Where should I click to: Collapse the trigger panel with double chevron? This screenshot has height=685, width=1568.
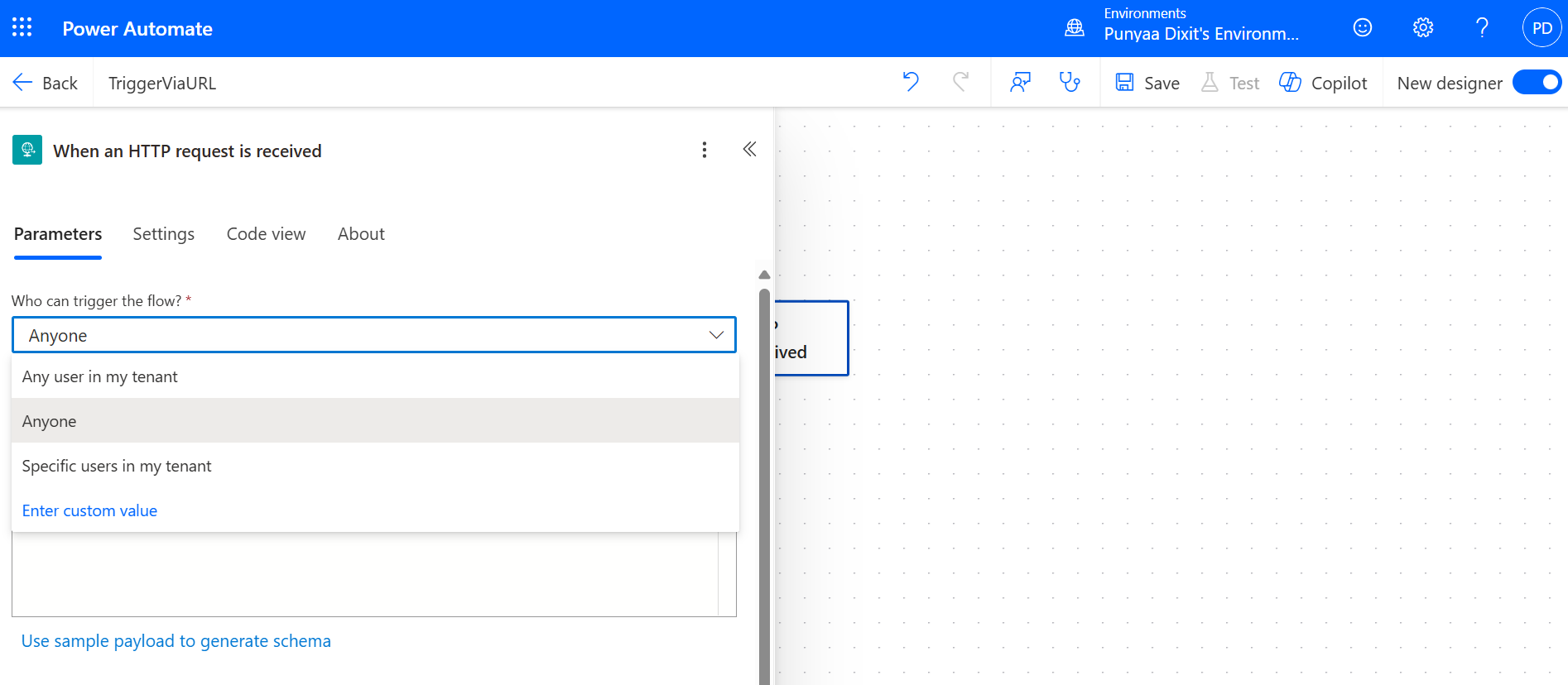(x=749, y=150)
